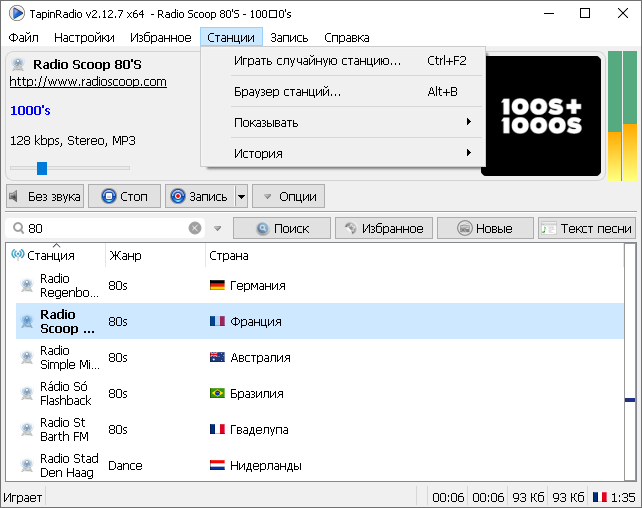Viewport: 642px width, 508px height.
Task: Sort by the Жанр column header
Action: pyautogui.click(x=155, y=255)
